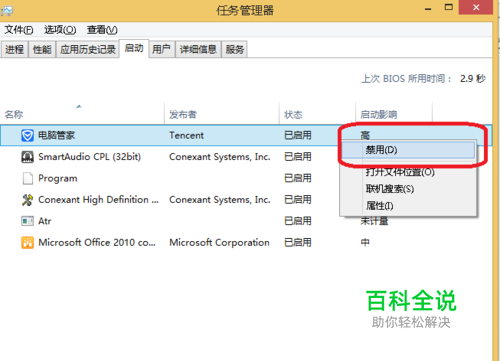Click 未计量 impact in the Atr row
This screenshot has width=500, height=361.
pyautogui.click(x=374, y=221)
